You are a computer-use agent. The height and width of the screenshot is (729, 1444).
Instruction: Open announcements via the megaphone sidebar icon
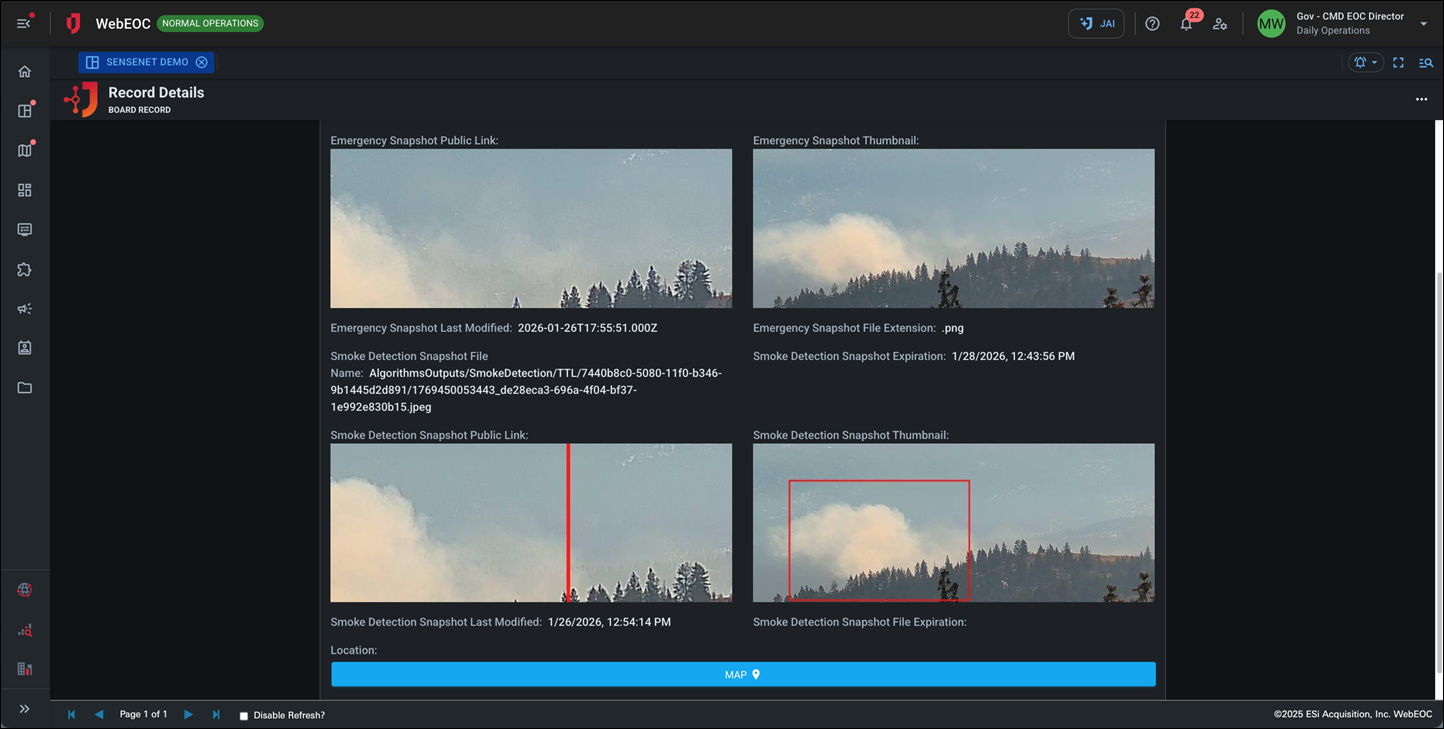[x=24, y=309]
